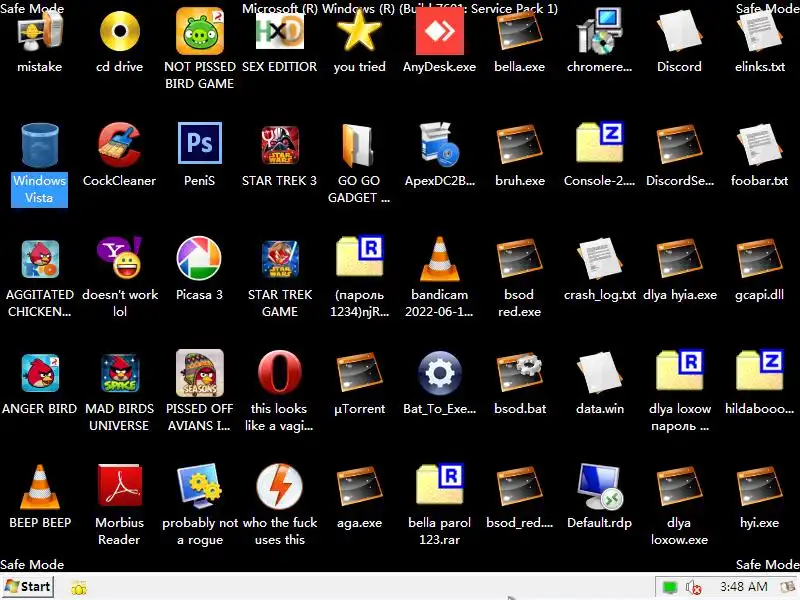Image resolution: width=800 pixels, height=600 pixels.
Task: Select the bsod_red.... icon
Action: click(x=519, y=487)
